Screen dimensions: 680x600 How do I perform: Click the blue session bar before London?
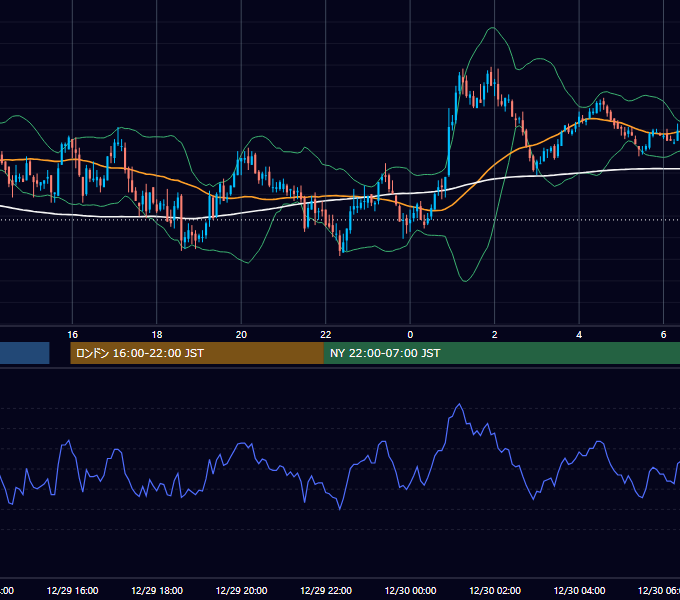[x=25, y=353]
